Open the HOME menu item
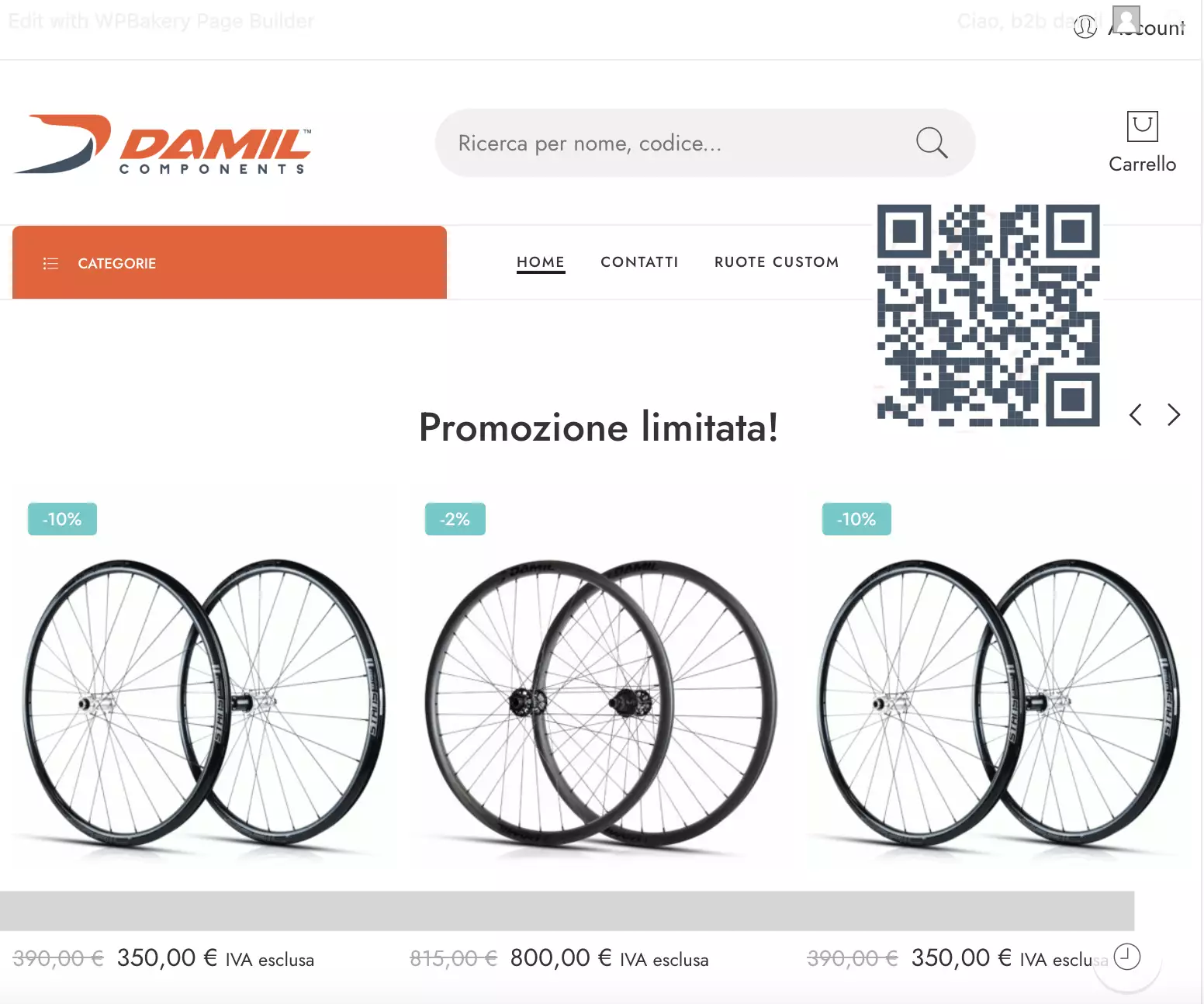This screenshot has height=1004, width=1204. coord(541,262)
